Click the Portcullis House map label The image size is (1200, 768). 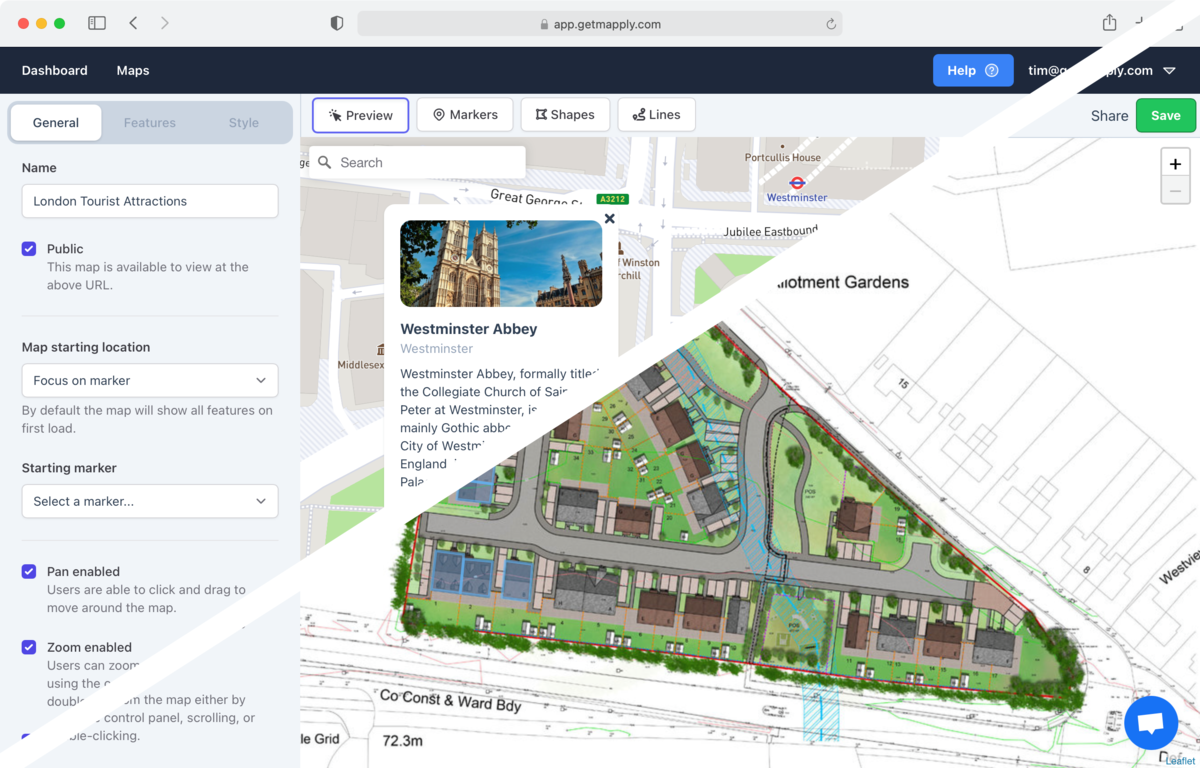pos(783,157)
